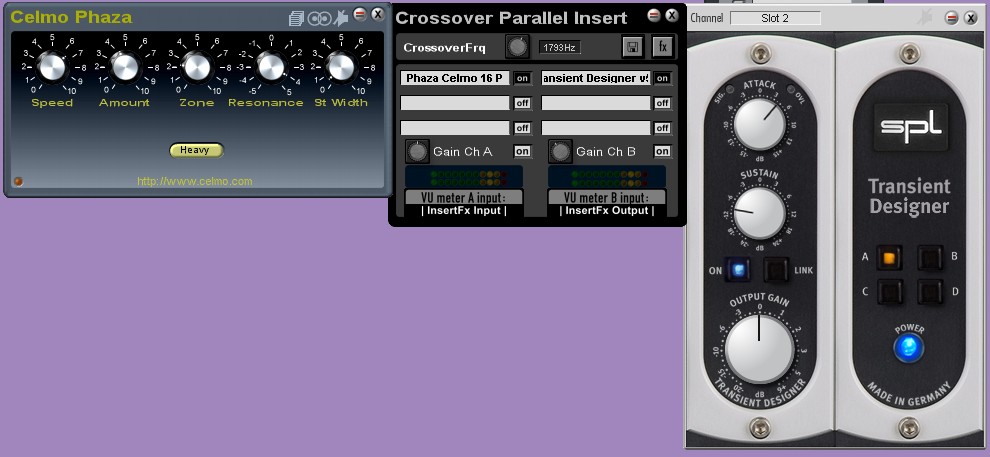Toggle Gain Ch A on/off button

click(522, 151)
